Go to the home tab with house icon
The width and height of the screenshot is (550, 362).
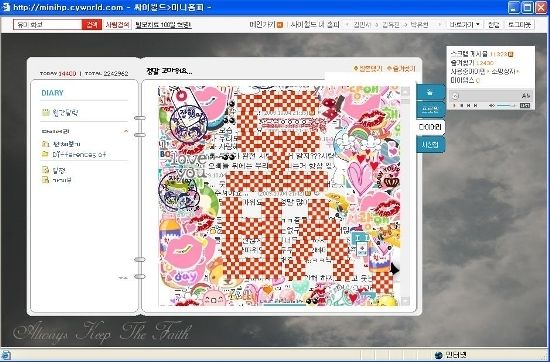(430, 93)
